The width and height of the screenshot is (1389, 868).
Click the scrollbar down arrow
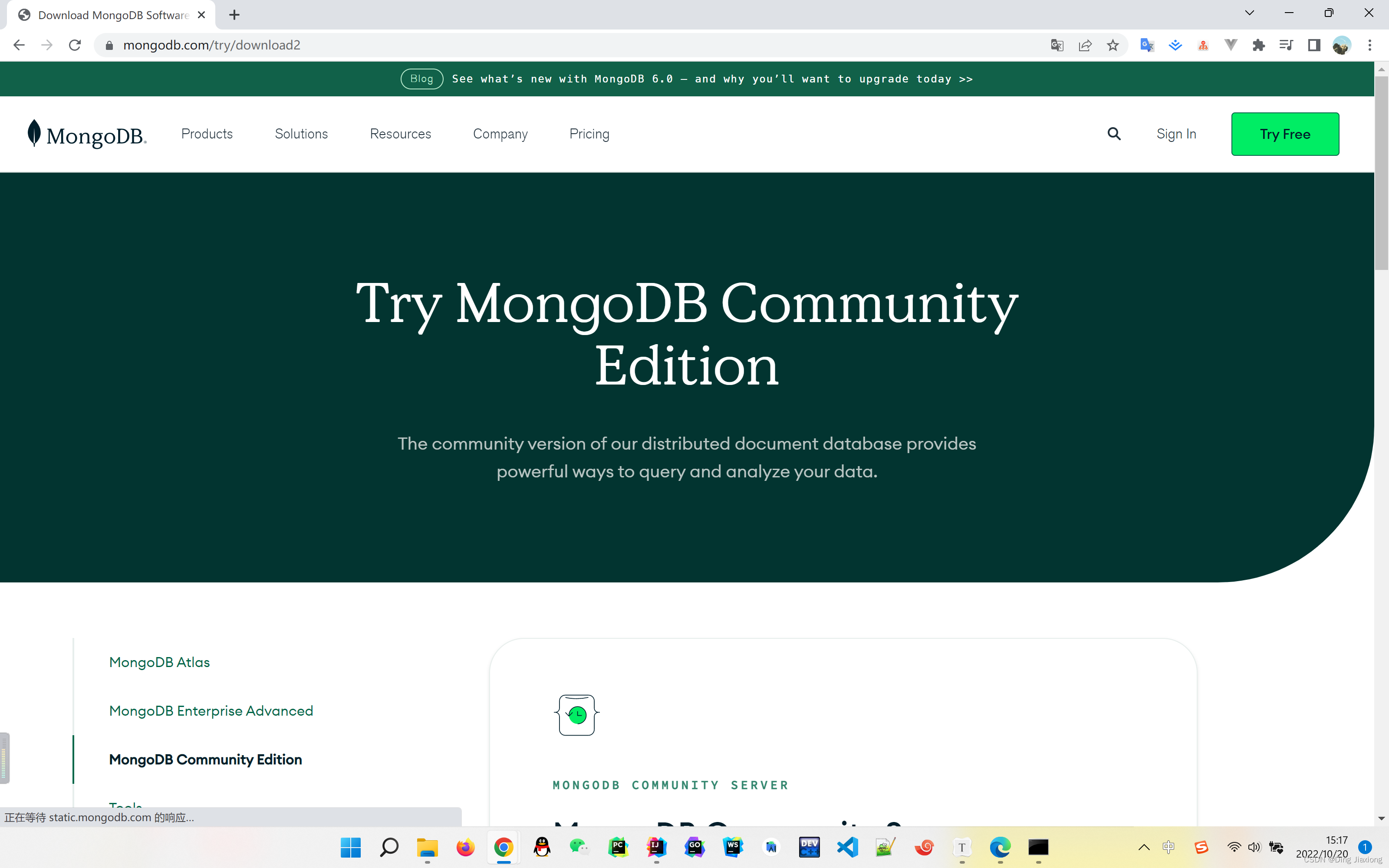point(1382,818)
